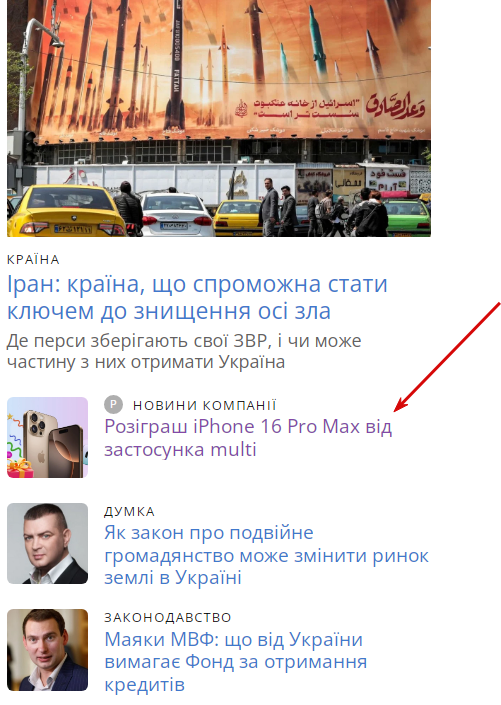Select the ДУМКА category label
The height and width of the screenshot is (705, 501).
point(130,511)
